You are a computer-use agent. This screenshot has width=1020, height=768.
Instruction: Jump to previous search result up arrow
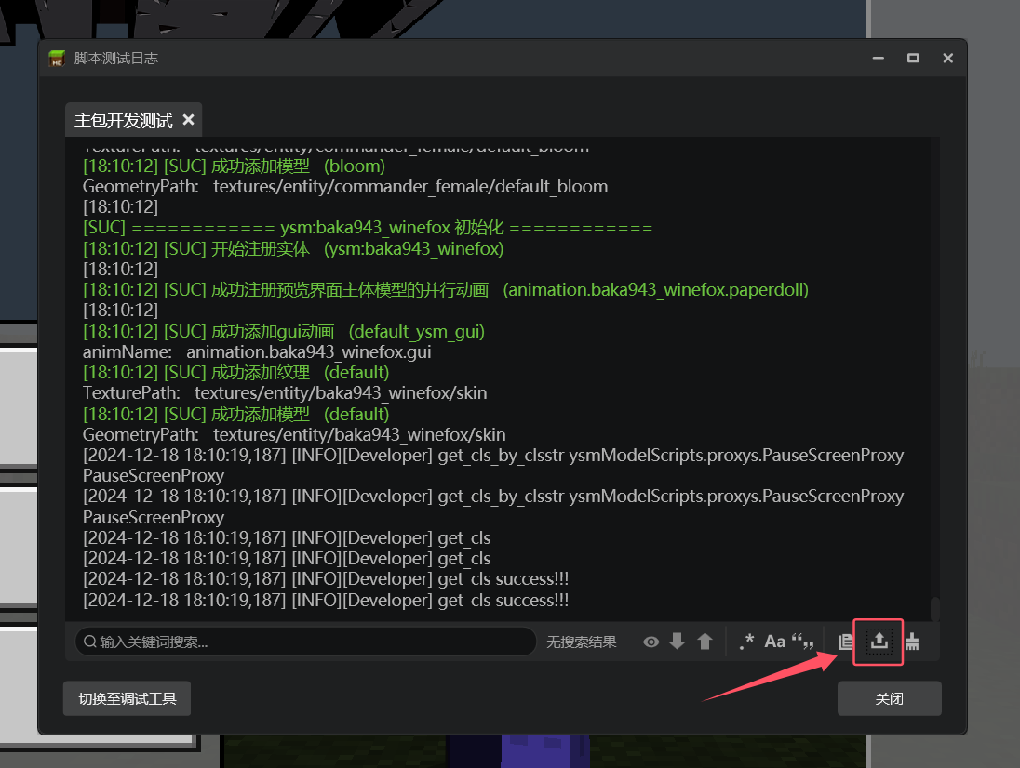[x=705, y=642]
